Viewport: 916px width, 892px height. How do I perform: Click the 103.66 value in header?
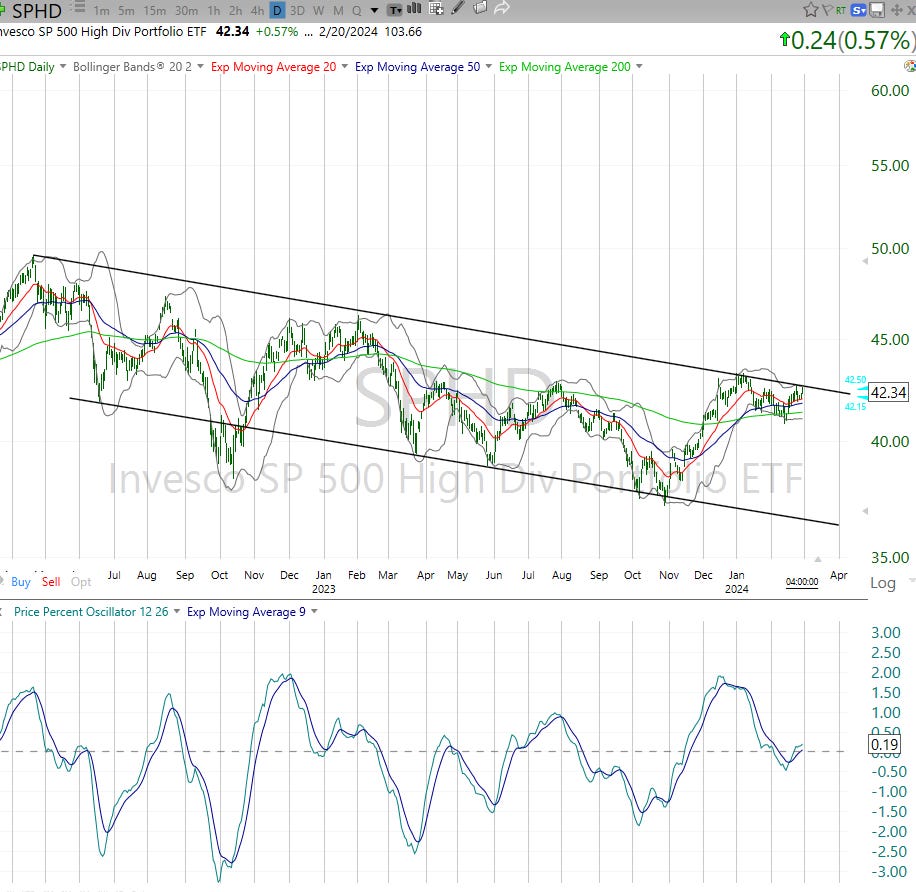pos(403,32)
